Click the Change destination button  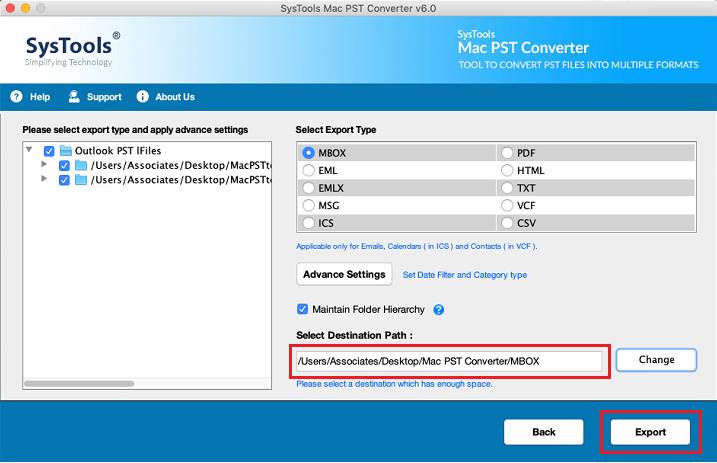pyautogui.click(x=656, y=360)
